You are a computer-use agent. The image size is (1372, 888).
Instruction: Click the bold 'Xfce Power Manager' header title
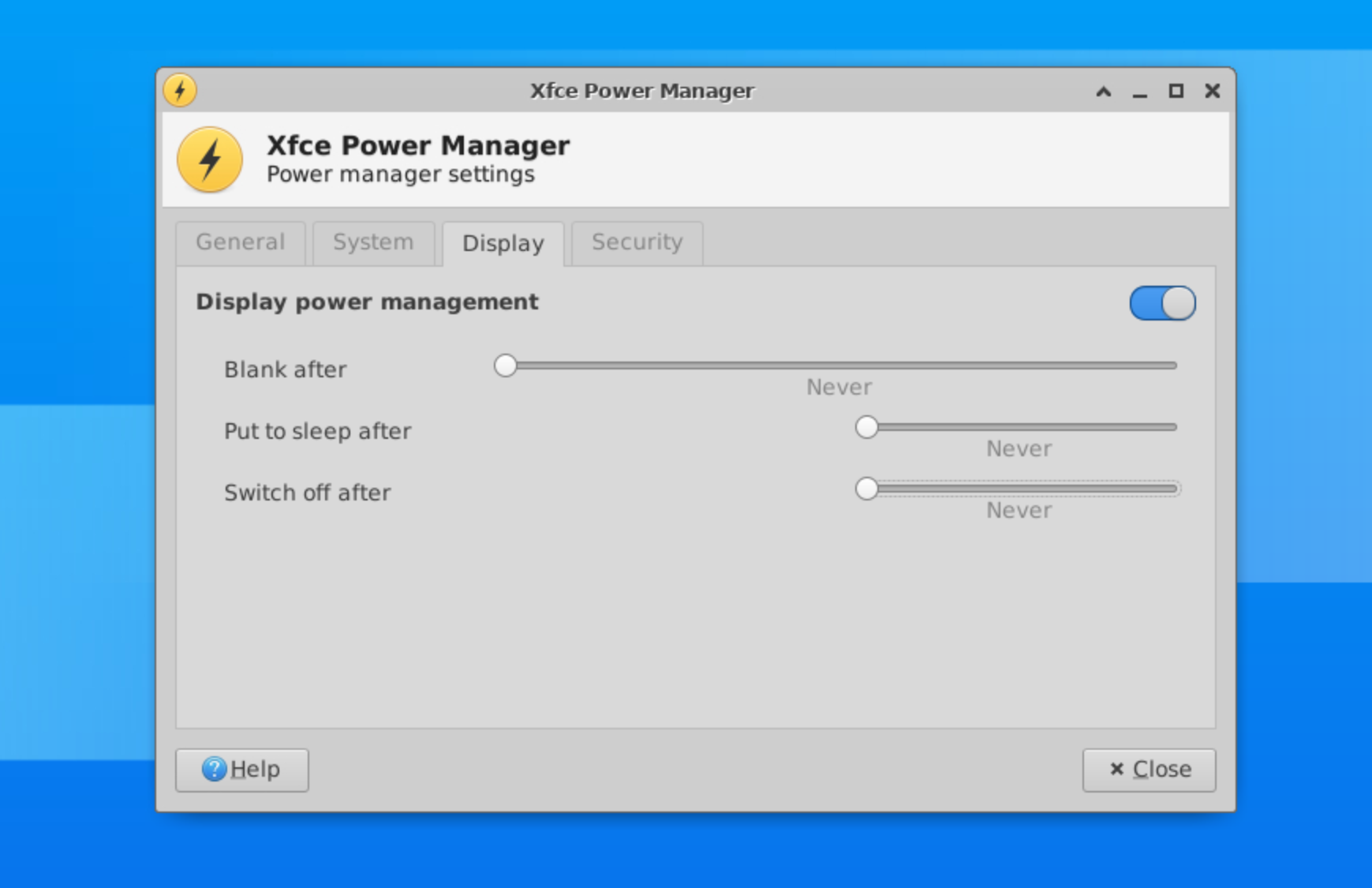pos(418,145)
